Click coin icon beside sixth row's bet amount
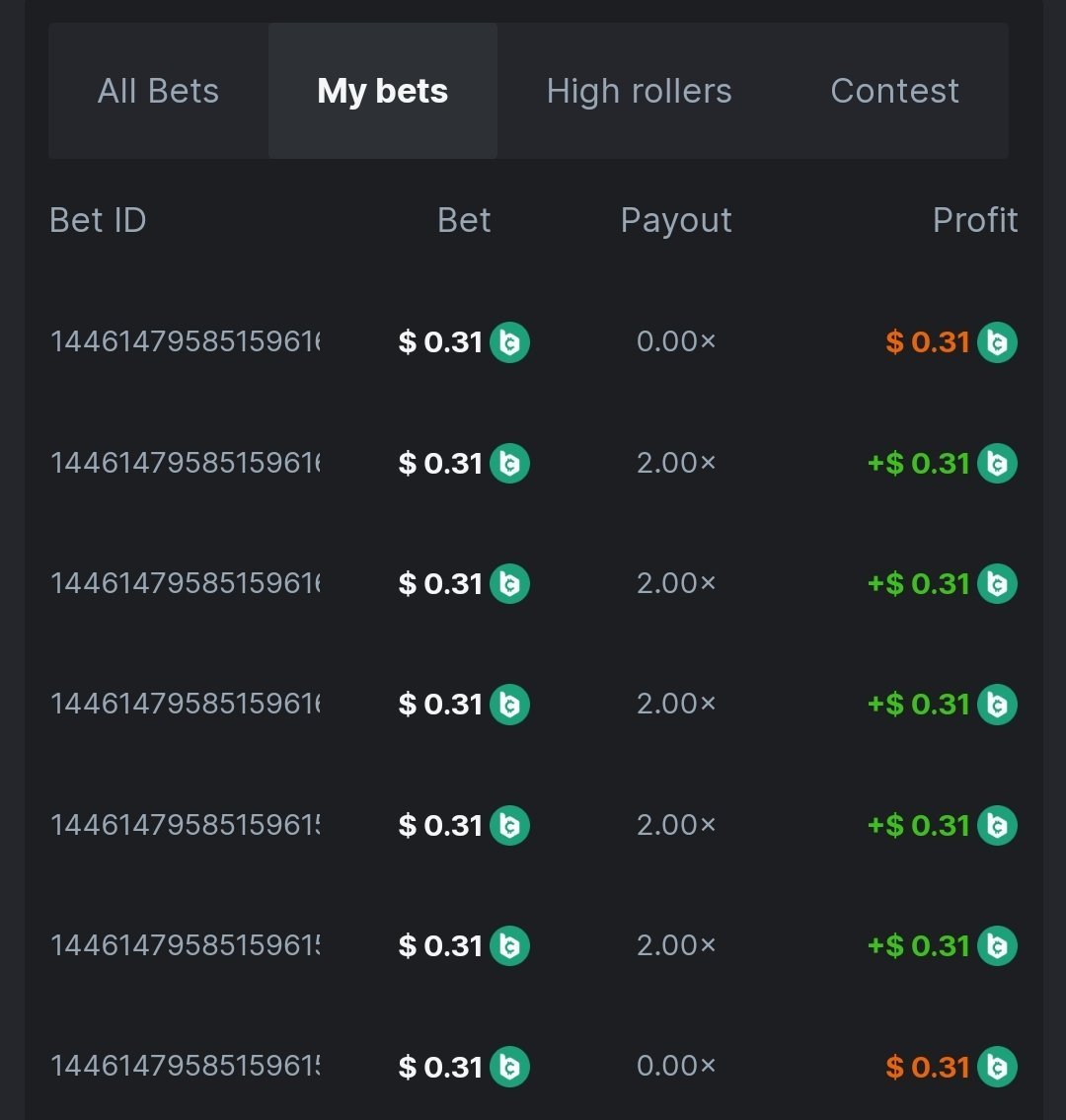Viewport: 1066px width, 1120px height. (509, 945)
